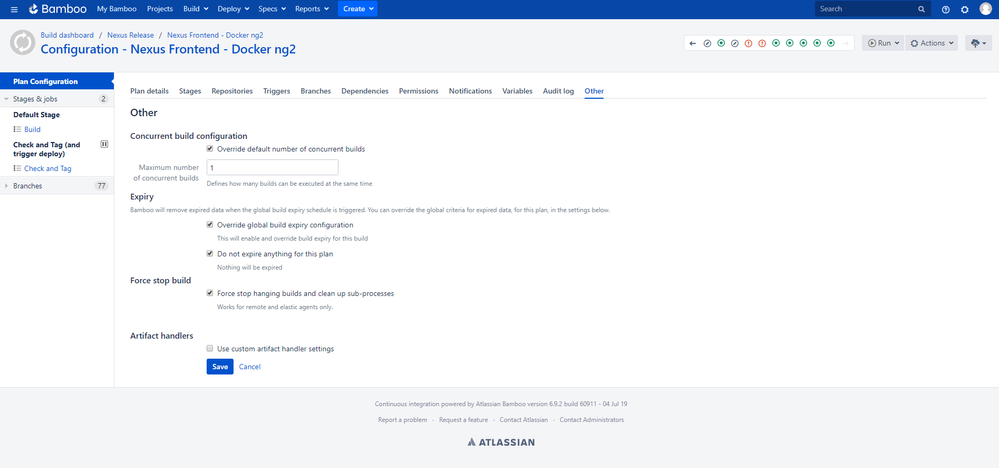Click the Build job list icon
Image resolution: width=999 pixels, height=468 pixels.
coord(17,129)
